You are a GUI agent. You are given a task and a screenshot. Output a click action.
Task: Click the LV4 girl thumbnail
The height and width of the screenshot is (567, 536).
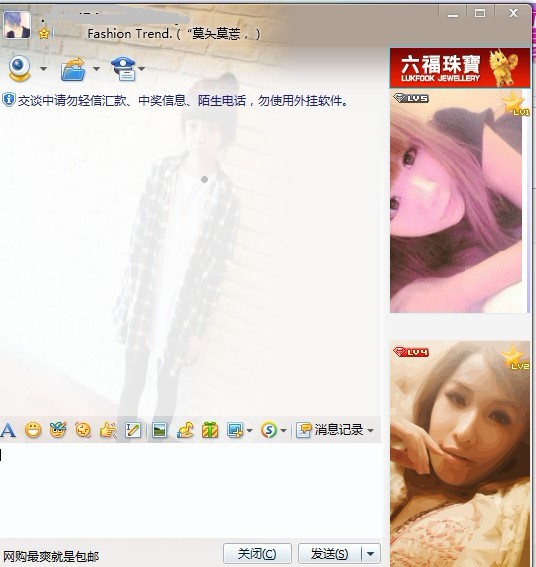(x=460, y=454)
